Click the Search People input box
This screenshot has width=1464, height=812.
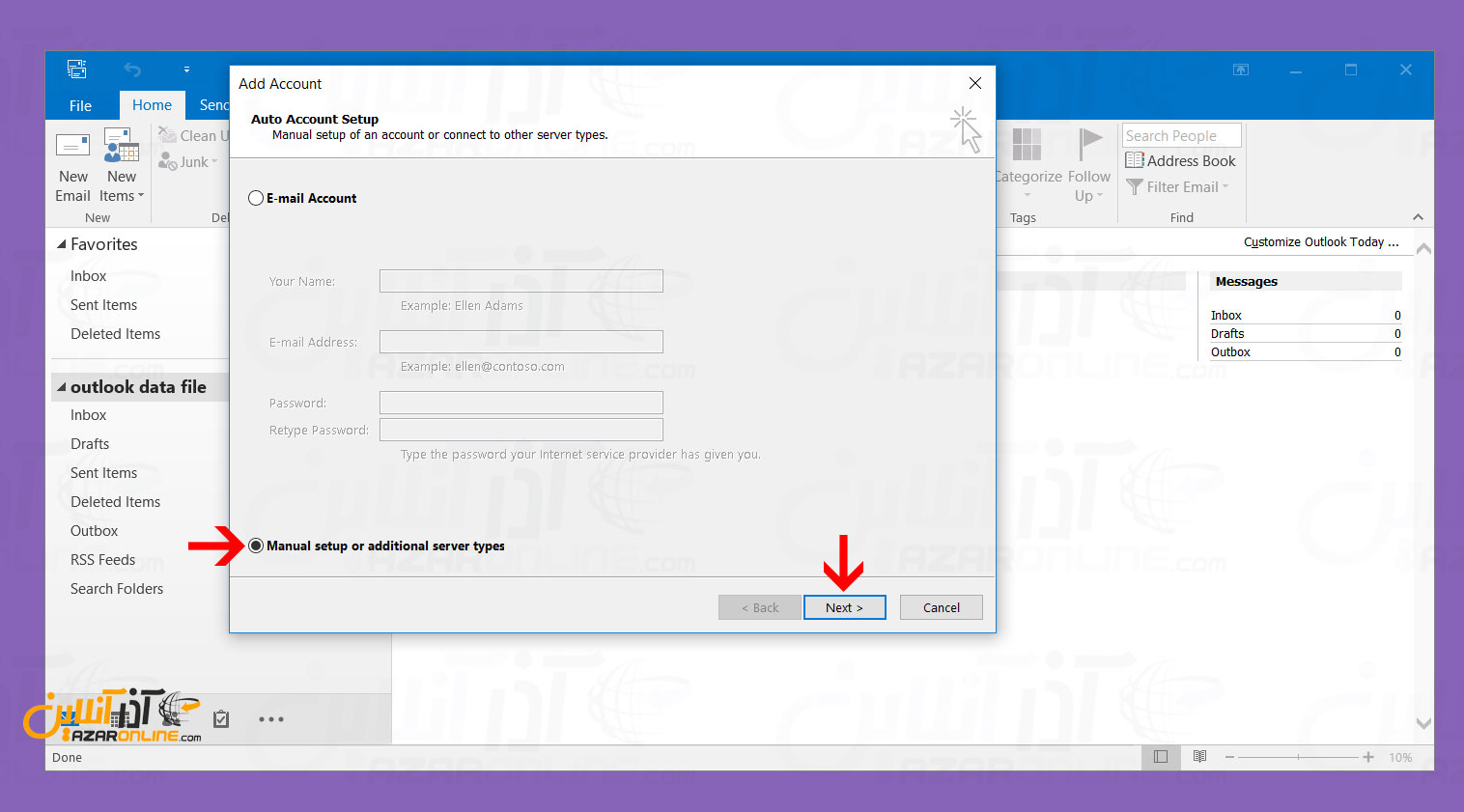click(x=1180, y=136)
